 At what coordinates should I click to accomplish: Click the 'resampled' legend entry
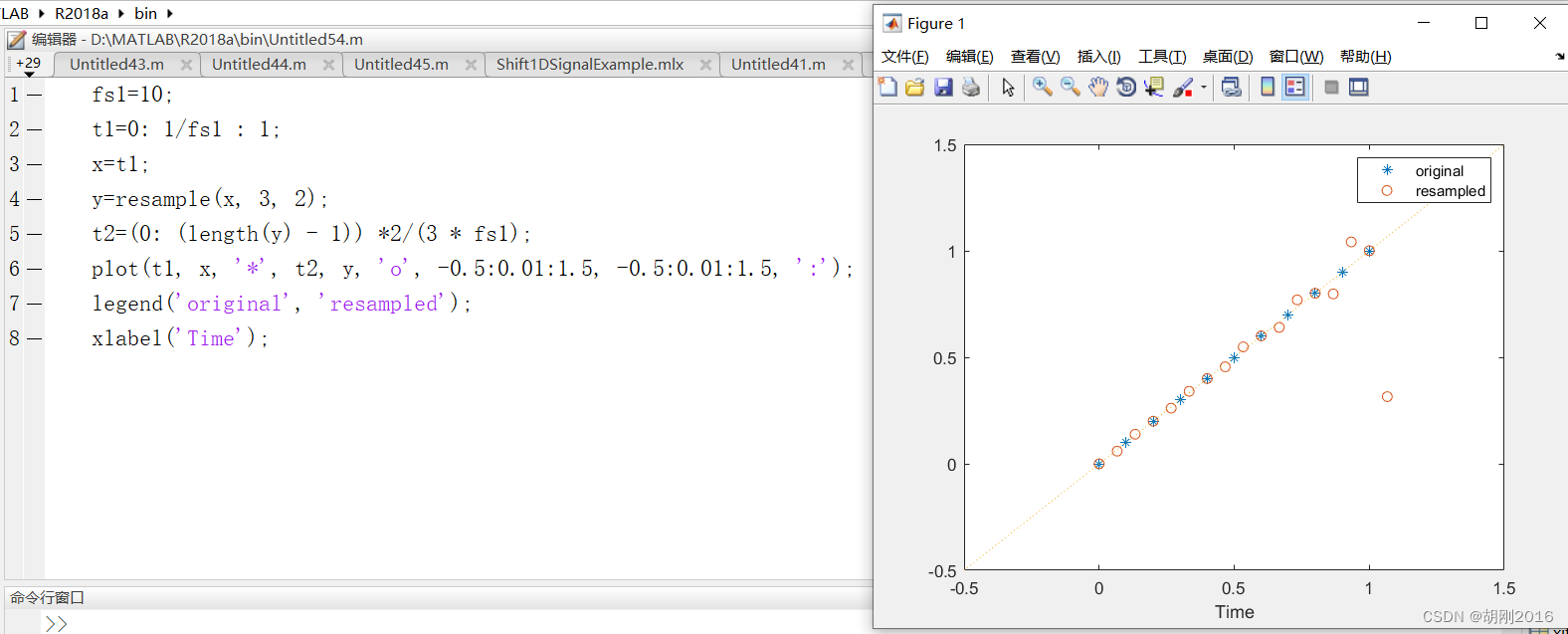point(1450,191)
